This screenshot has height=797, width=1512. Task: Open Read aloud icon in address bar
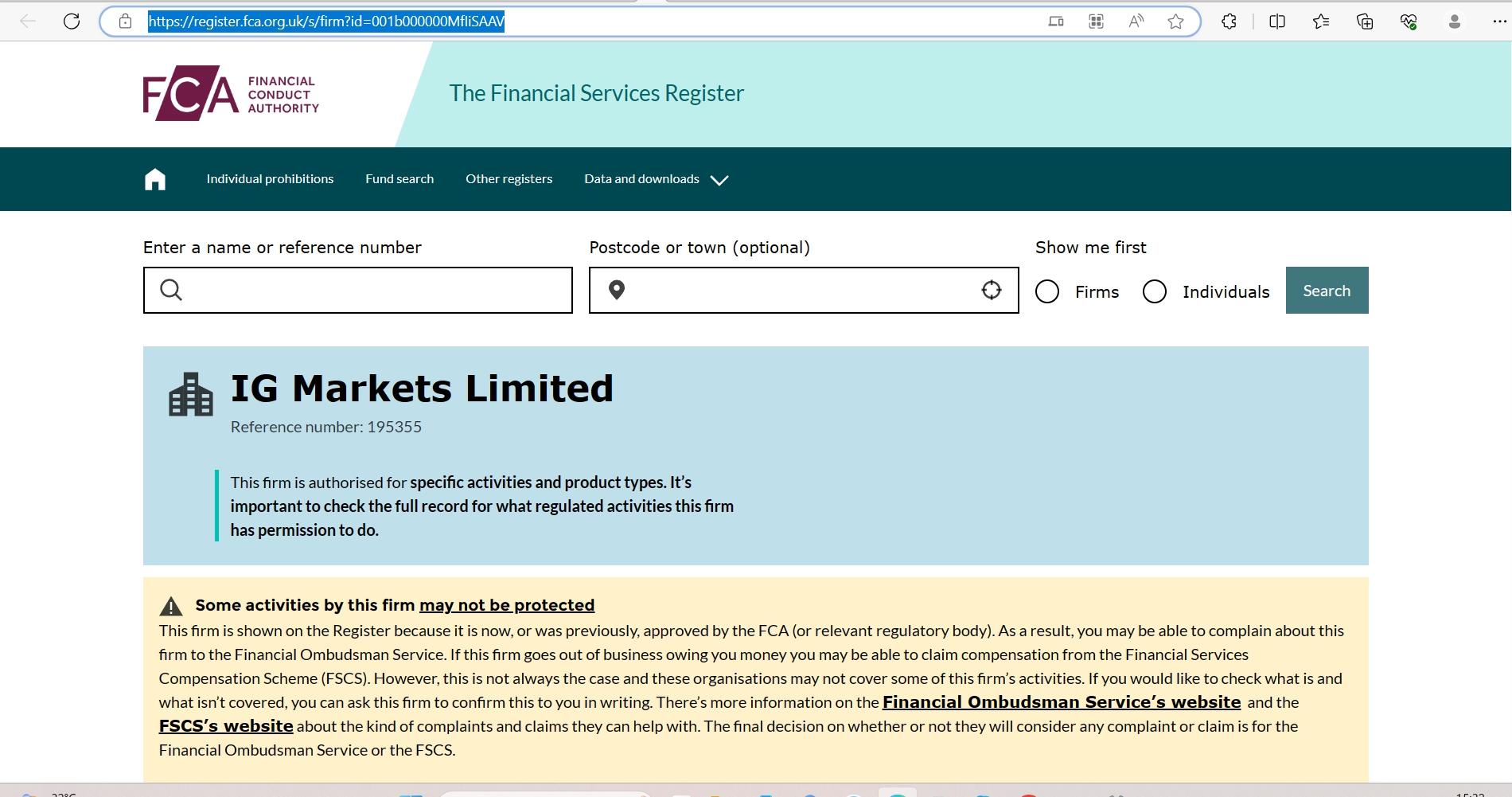1136,21
